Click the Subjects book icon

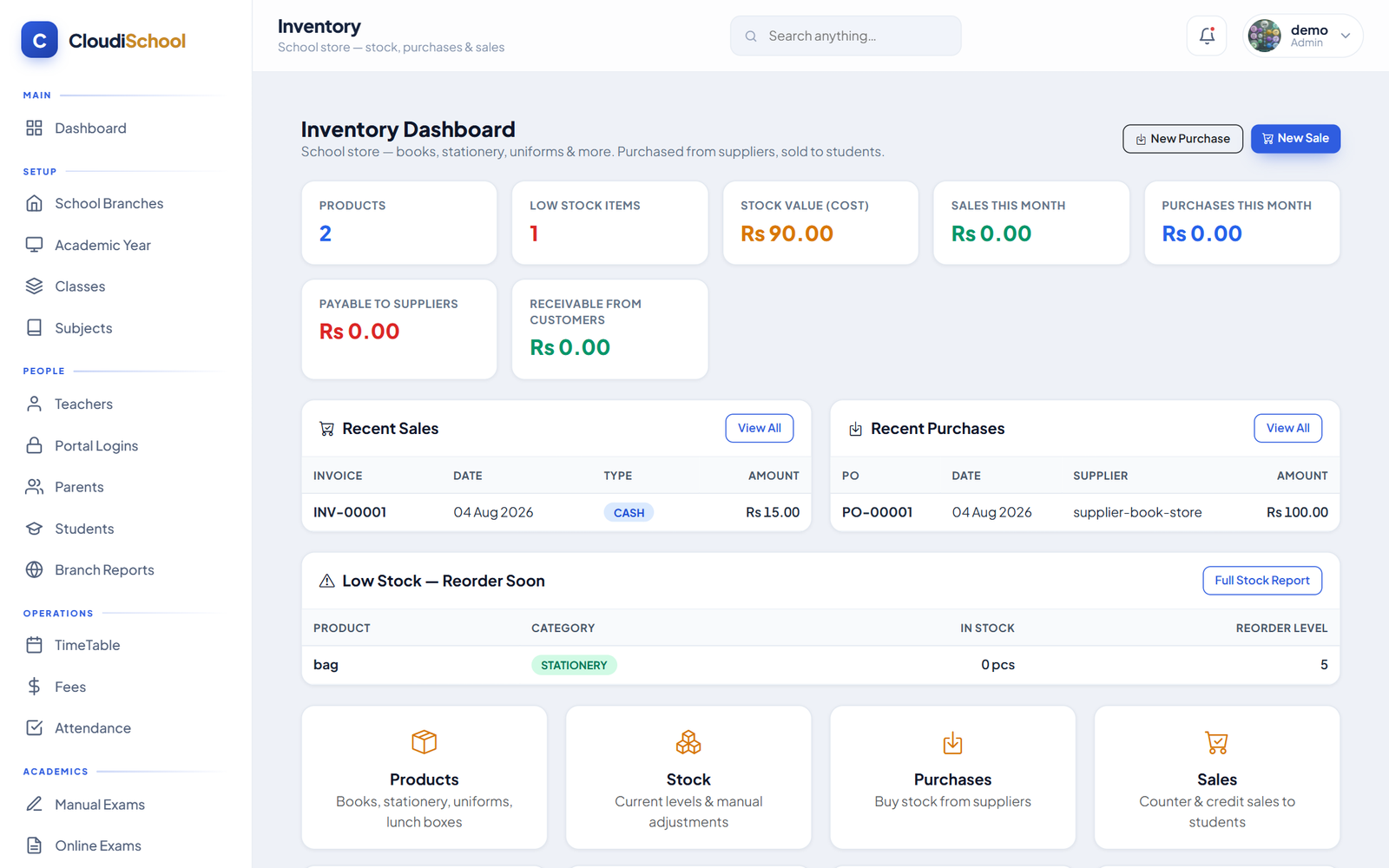click(34, 328)
